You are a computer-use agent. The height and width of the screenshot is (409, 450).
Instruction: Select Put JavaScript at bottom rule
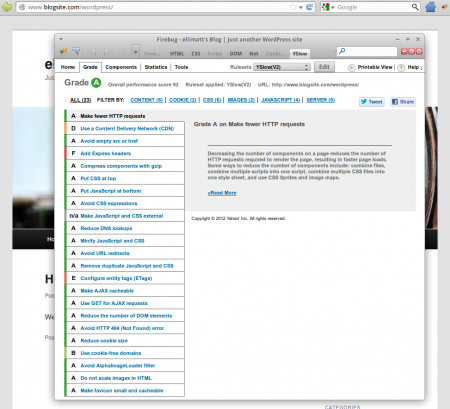124,191
